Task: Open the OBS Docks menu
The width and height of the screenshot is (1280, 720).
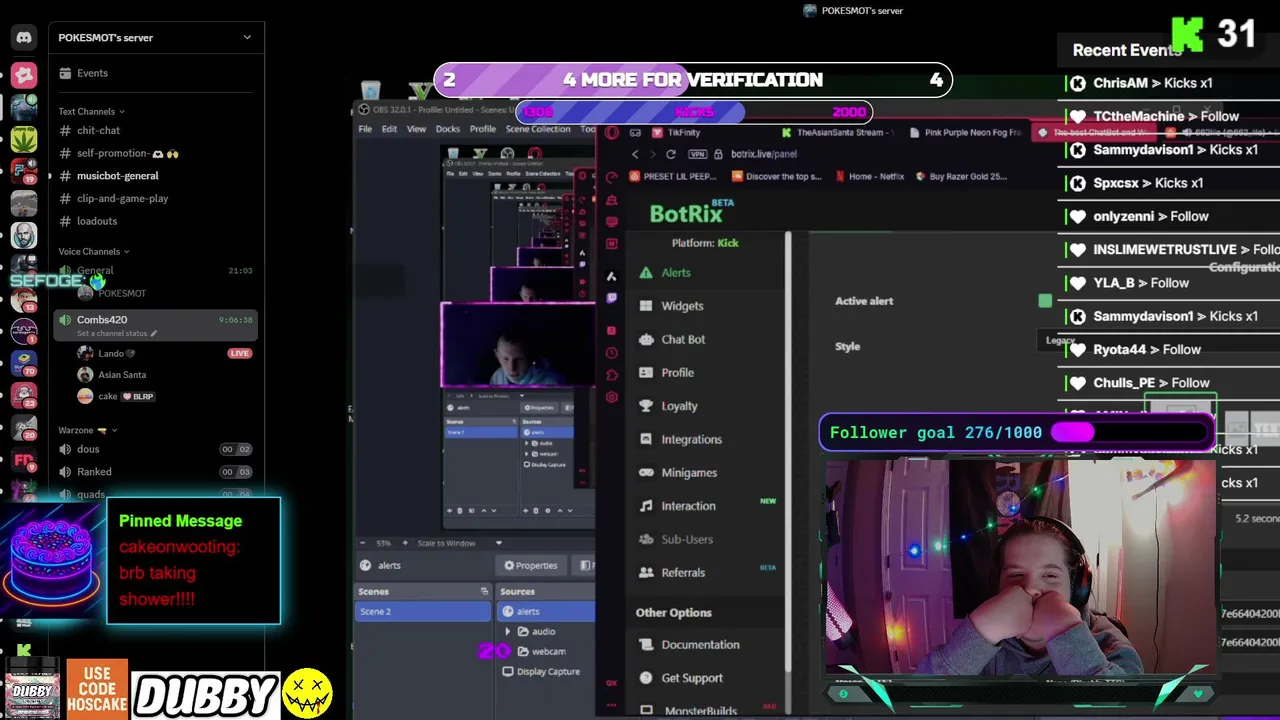Action: pyautogui.click(x=448, y=129)
